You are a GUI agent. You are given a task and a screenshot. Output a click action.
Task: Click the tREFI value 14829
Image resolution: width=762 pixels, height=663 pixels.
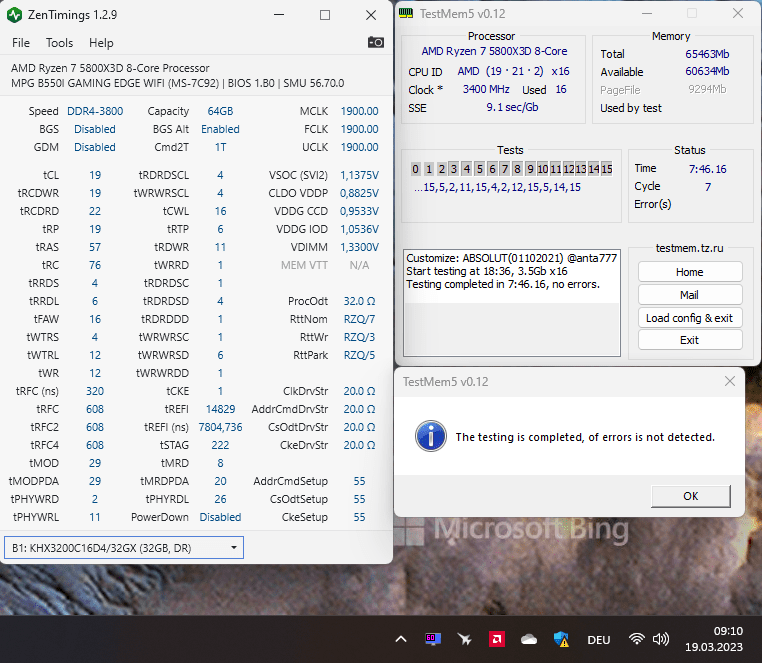click(x=220, y=409)
